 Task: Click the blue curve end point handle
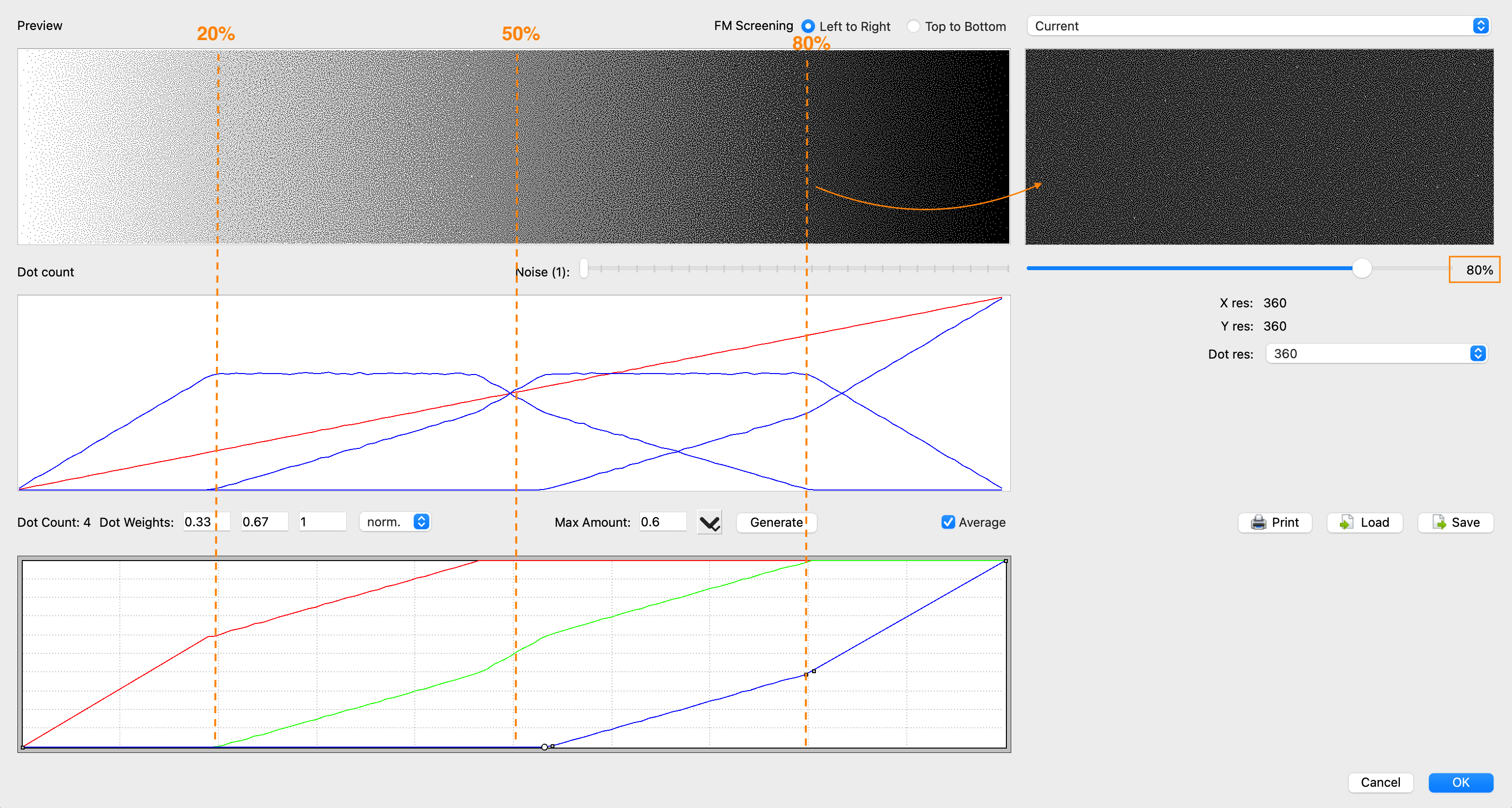(x=1005, y=561)
